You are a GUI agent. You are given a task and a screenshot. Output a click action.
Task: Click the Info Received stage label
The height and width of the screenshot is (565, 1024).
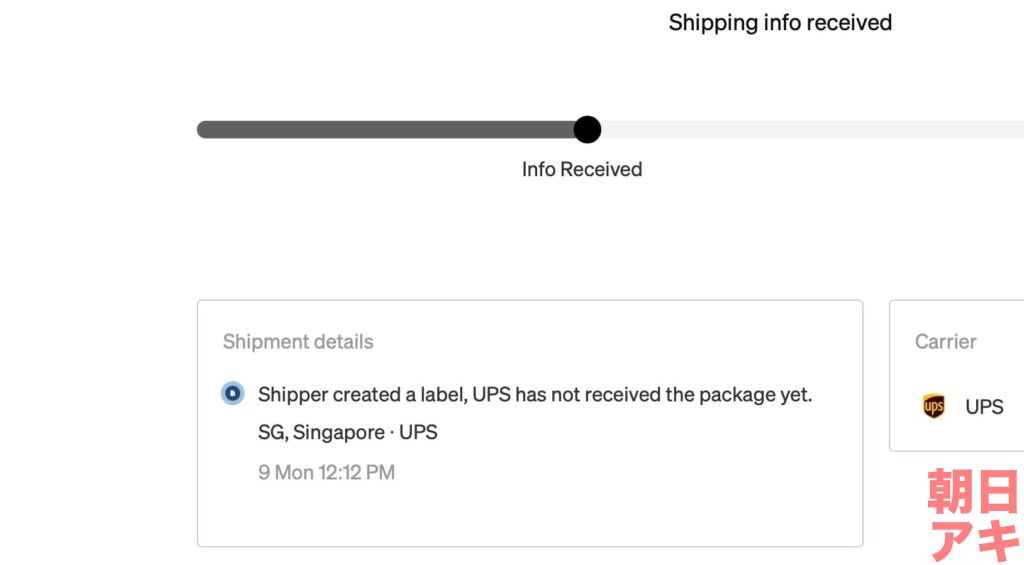tap(582, 169)
